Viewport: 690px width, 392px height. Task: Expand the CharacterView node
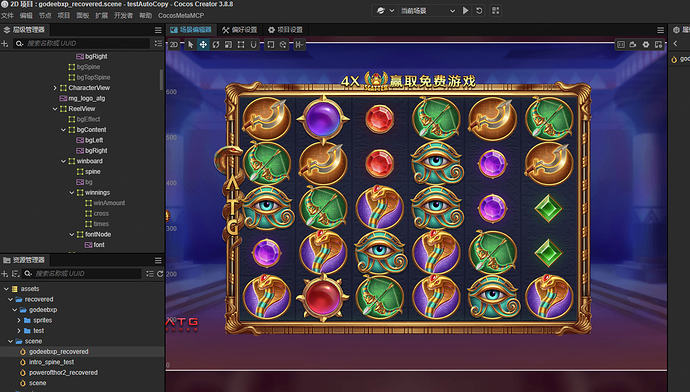pyautogui.click(x=55, y=88)
